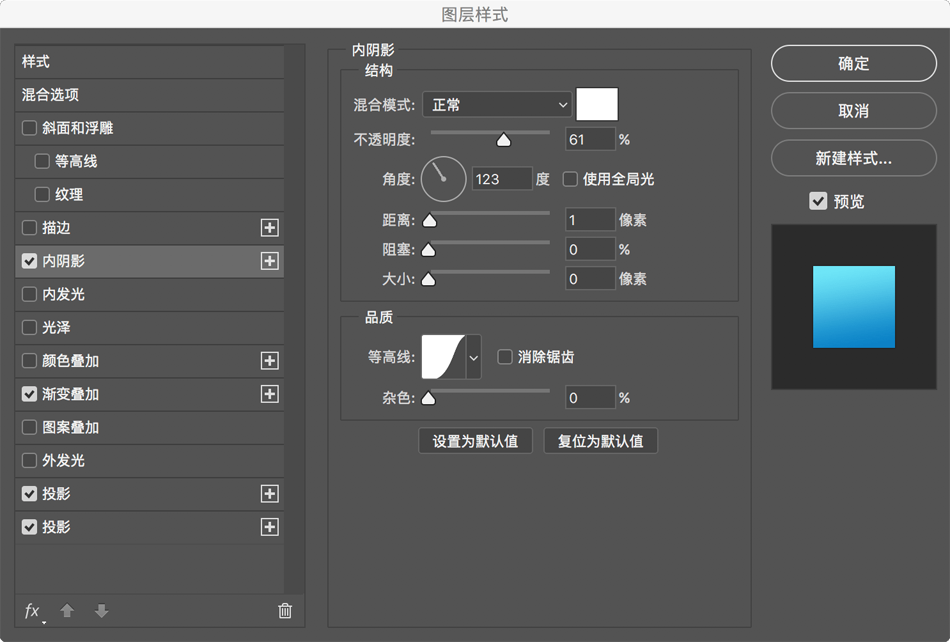
Task: Open the 图案叠加 settings row
Action: pyautogui.click(x=150, y=427)
